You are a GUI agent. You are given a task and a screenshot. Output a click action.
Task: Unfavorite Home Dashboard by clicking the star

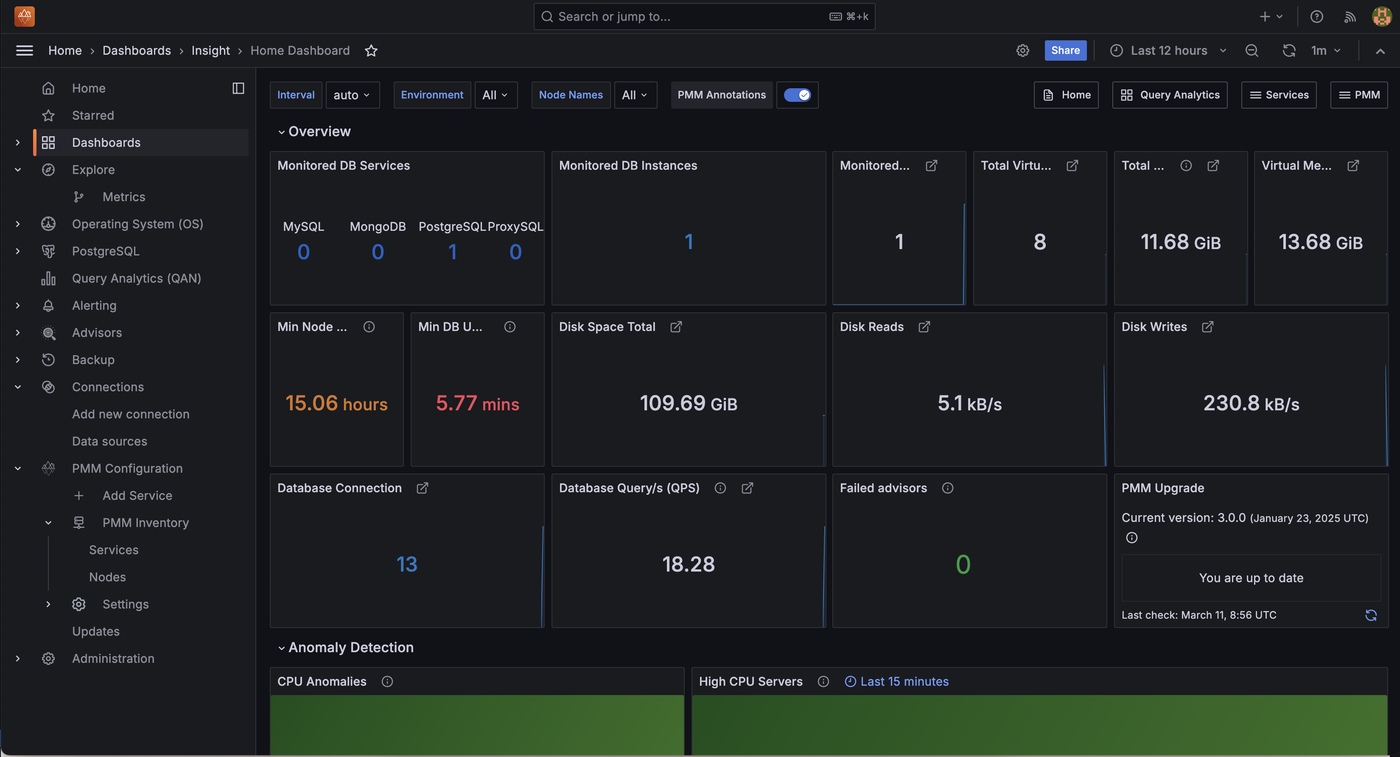click(371, 50)
